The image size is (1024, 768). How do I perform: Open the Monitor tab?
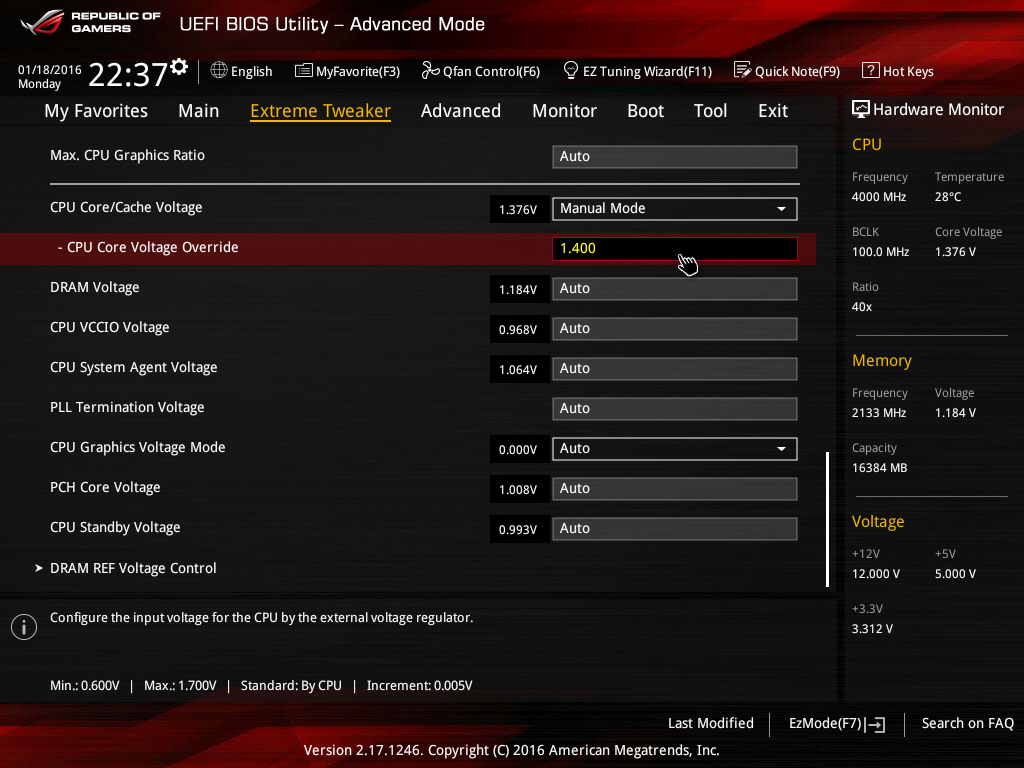tap(564, 111)
